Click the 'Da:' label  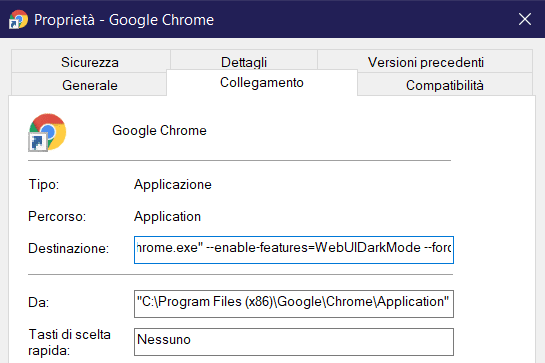tap(39, 302)
